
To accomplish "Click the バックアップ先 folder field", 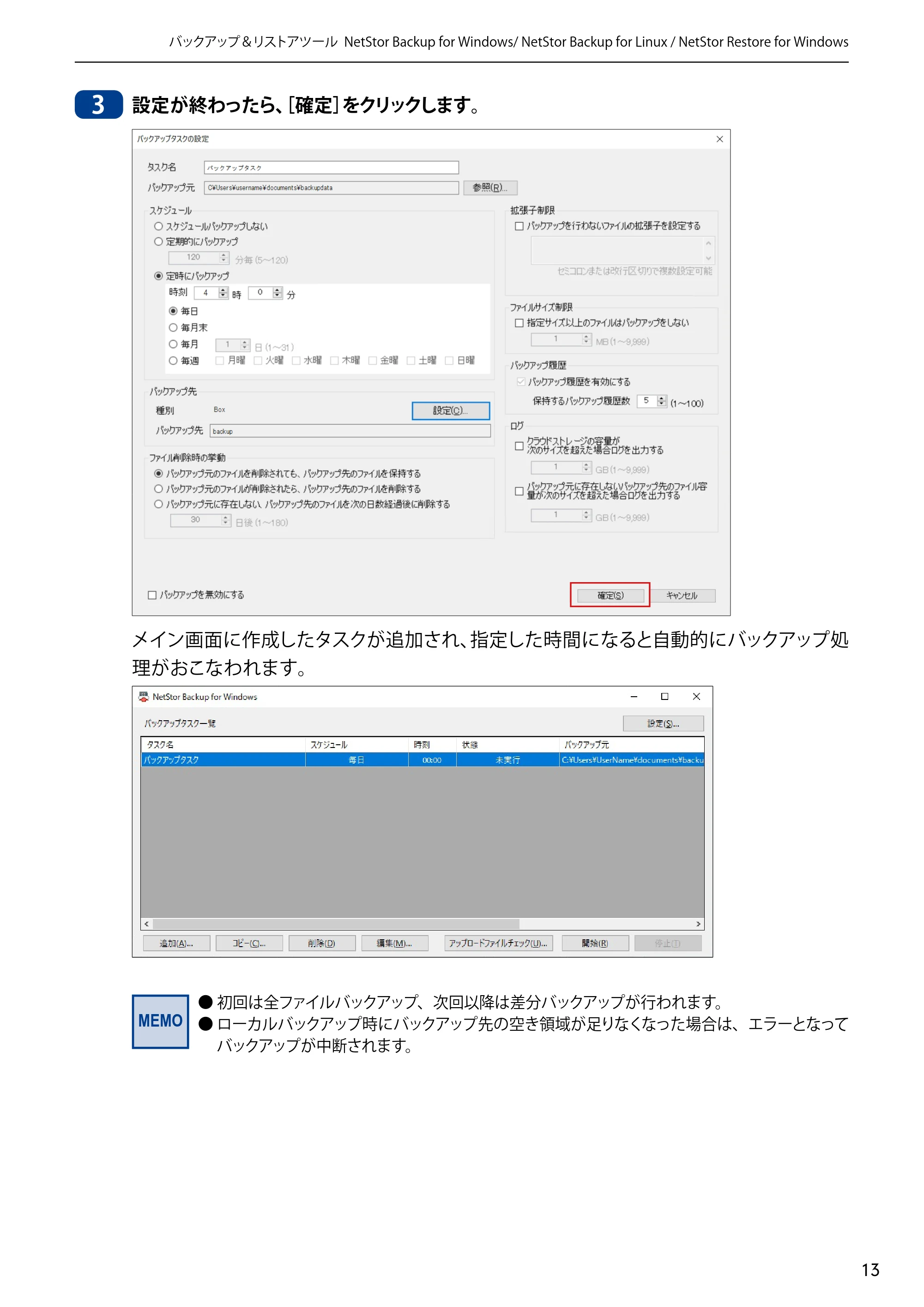I will point(350,431).
